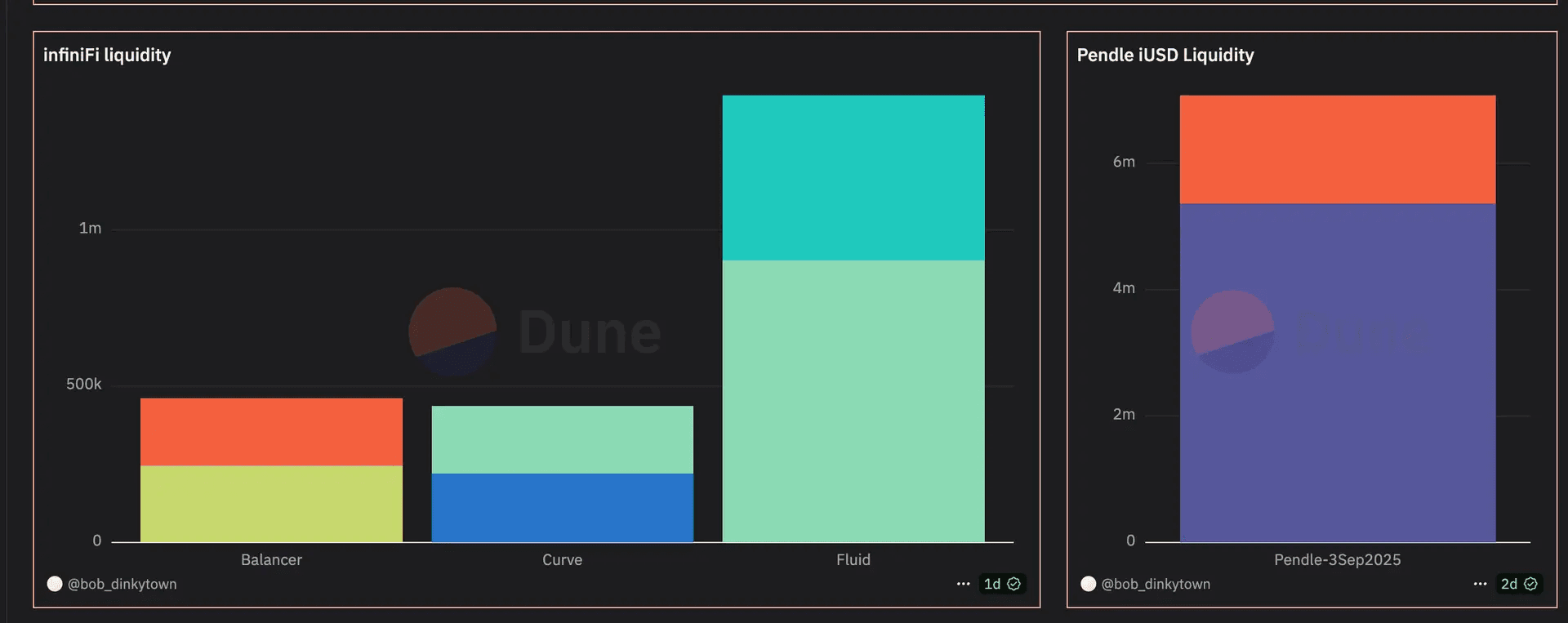
Task: Click the verified checkmark beside 2d
Action: click(x=1530, y=584)
